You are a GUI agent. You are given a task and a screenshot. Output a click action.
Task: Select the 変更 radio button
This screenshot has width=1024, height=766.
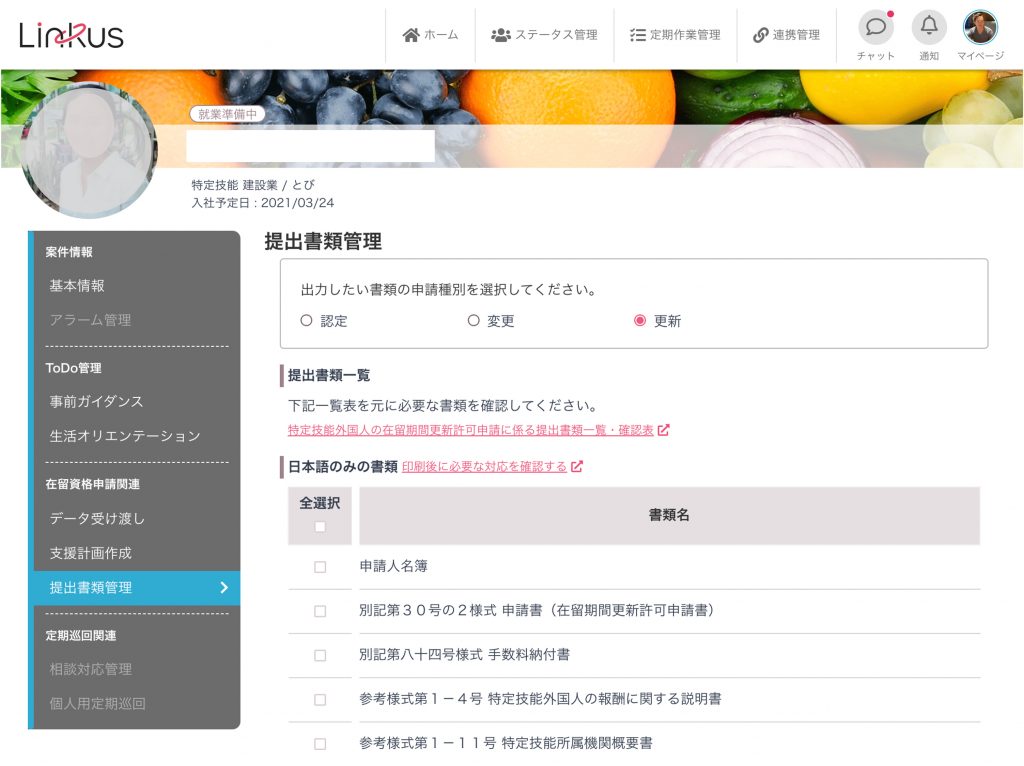(474, 321)
